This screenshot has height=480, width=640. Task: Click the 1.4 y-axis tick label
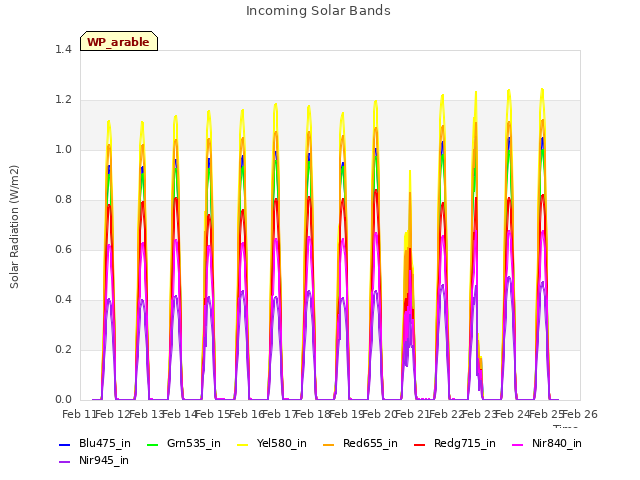63,50
